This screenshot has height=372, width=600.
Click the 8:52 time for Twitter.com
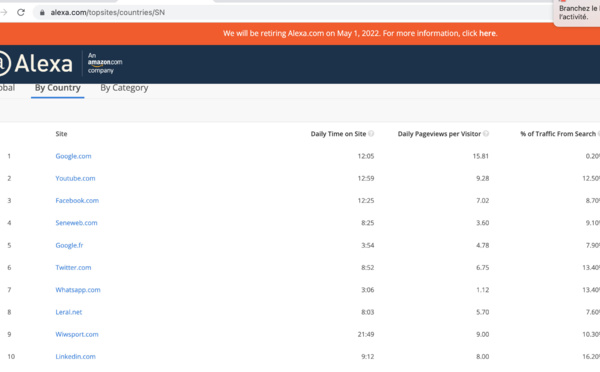point(368,268)
